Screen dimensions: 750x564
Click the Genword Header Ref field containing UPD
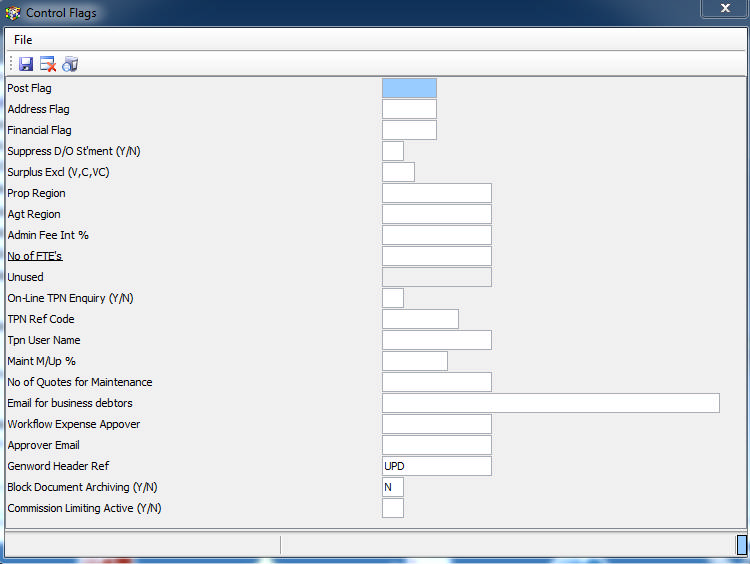pos(436,466)
